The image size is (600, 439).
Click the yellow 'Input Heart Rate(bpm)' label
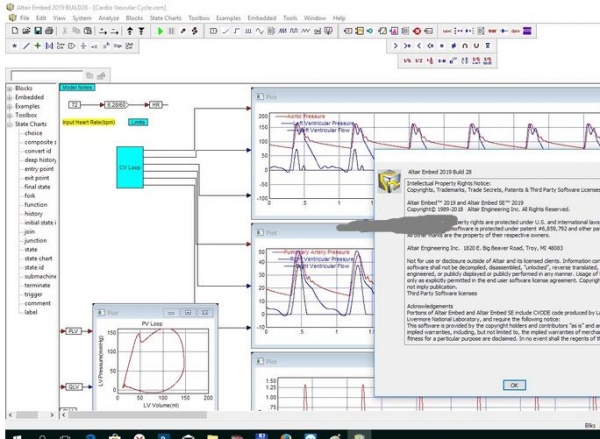(89, 122)
